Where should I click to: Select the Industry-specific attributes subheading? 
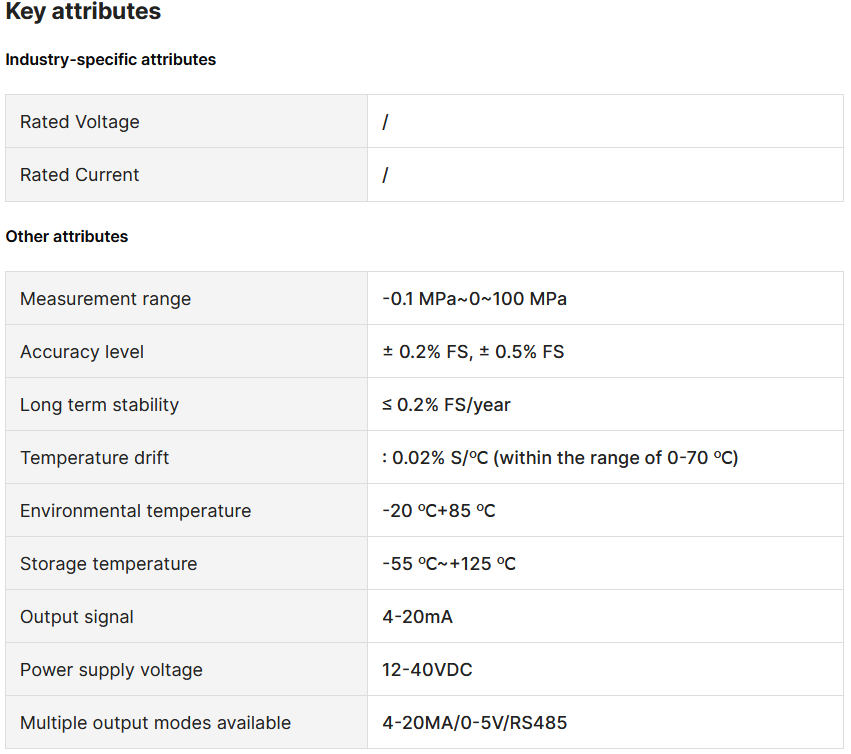pyautogui.click(x=111, y=59)
